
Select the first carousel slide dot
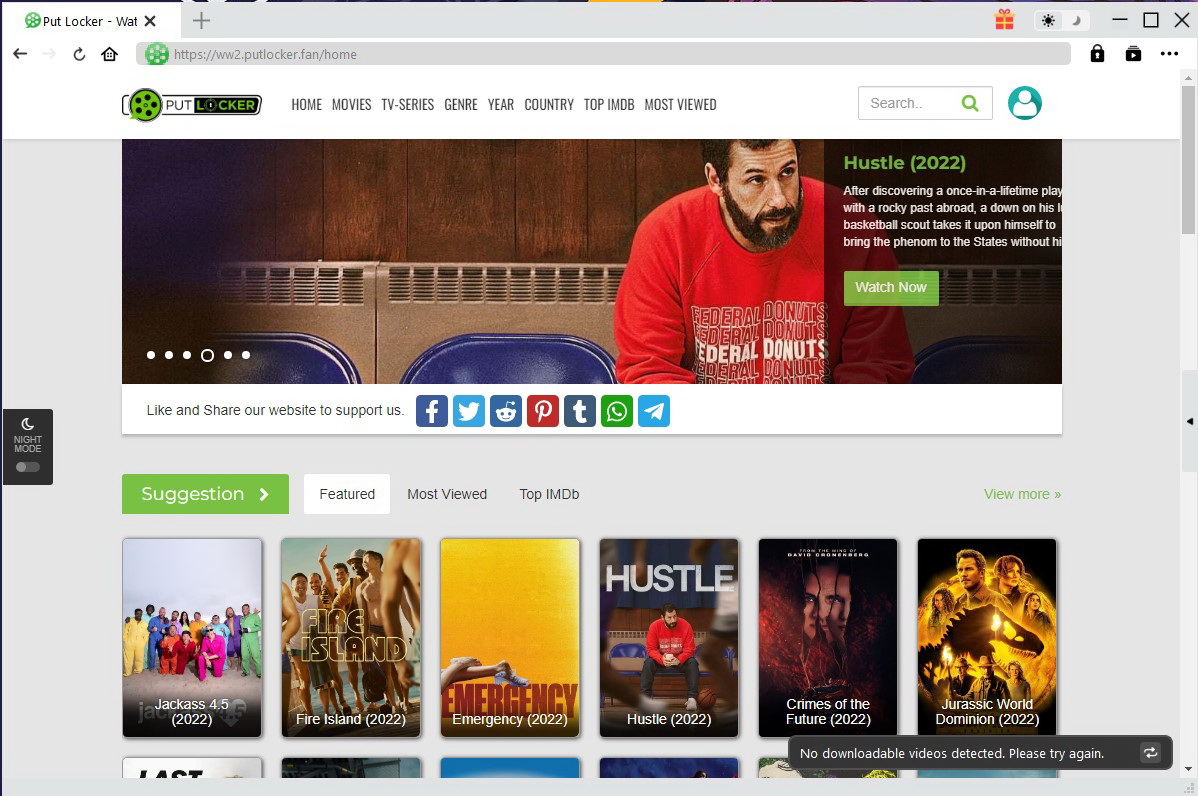151,355
